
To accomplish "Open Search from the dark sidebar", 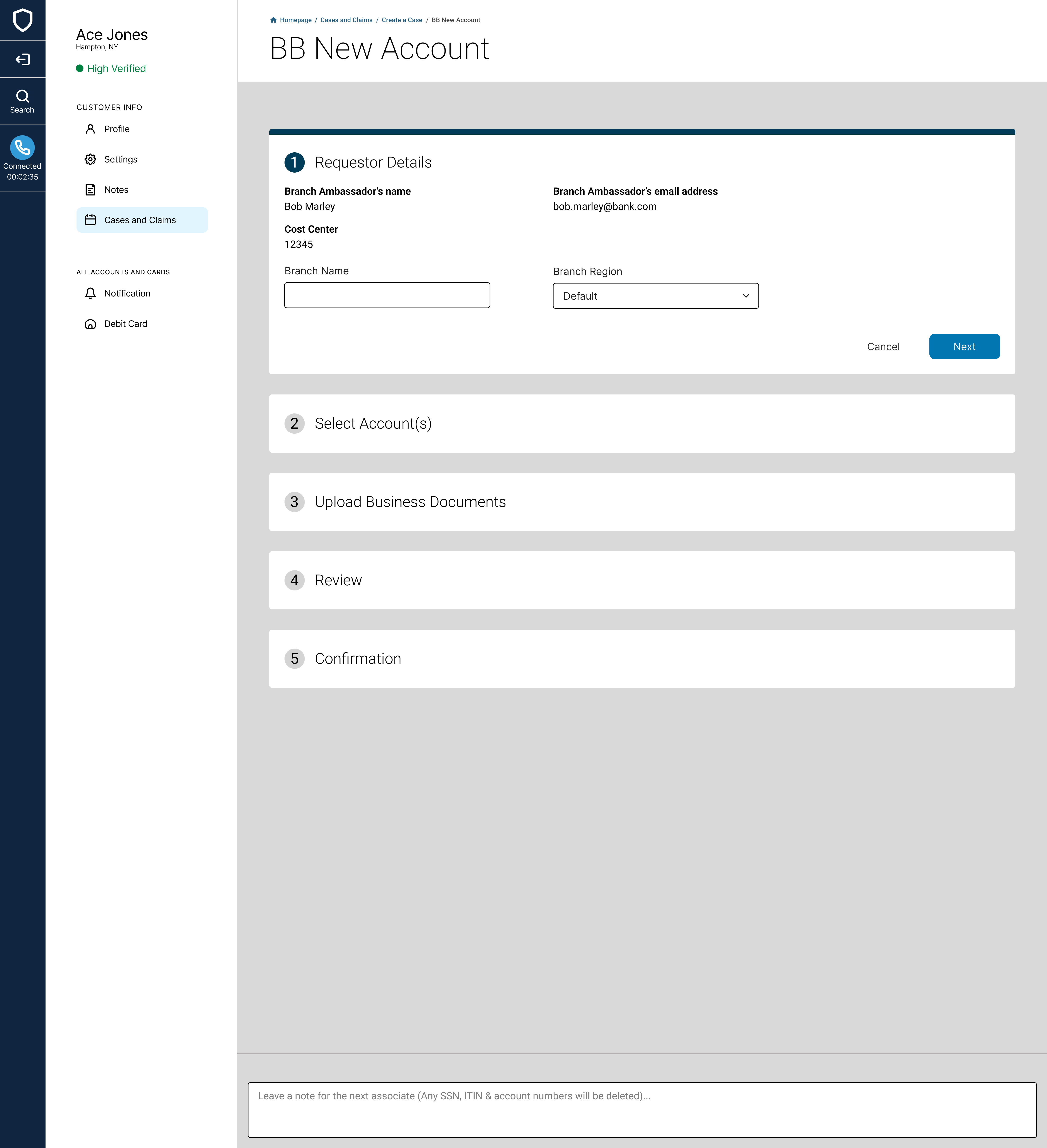I will tap(22, 101).
